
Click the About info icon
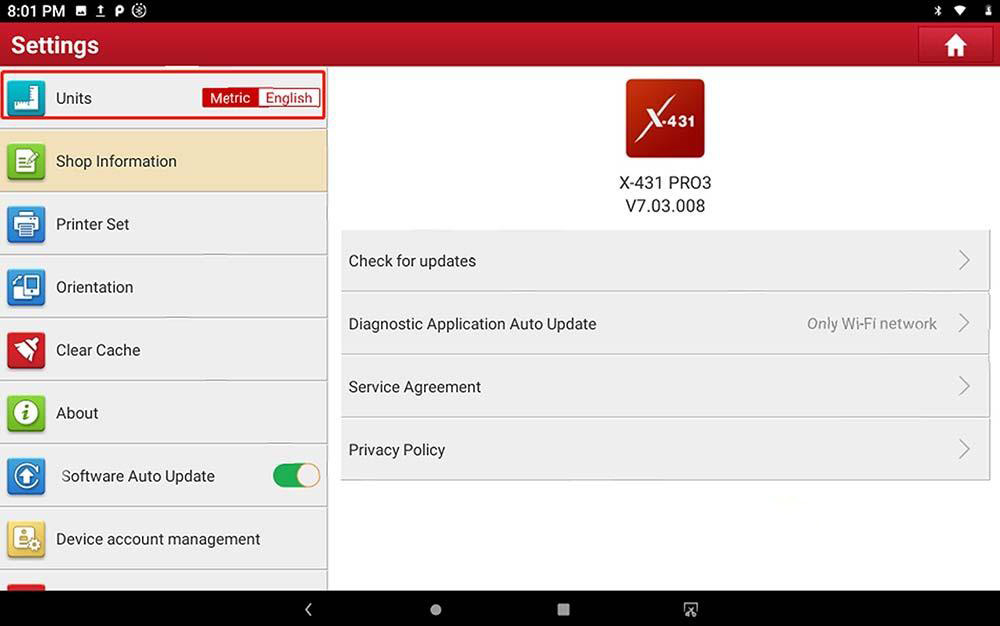click(26, 413)
